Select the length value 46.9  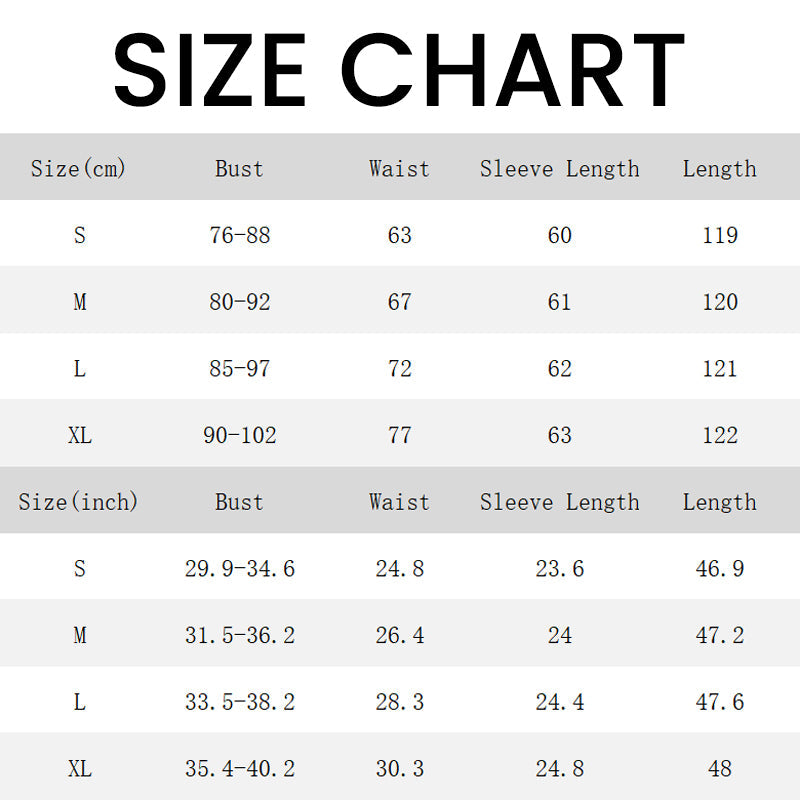720,569
